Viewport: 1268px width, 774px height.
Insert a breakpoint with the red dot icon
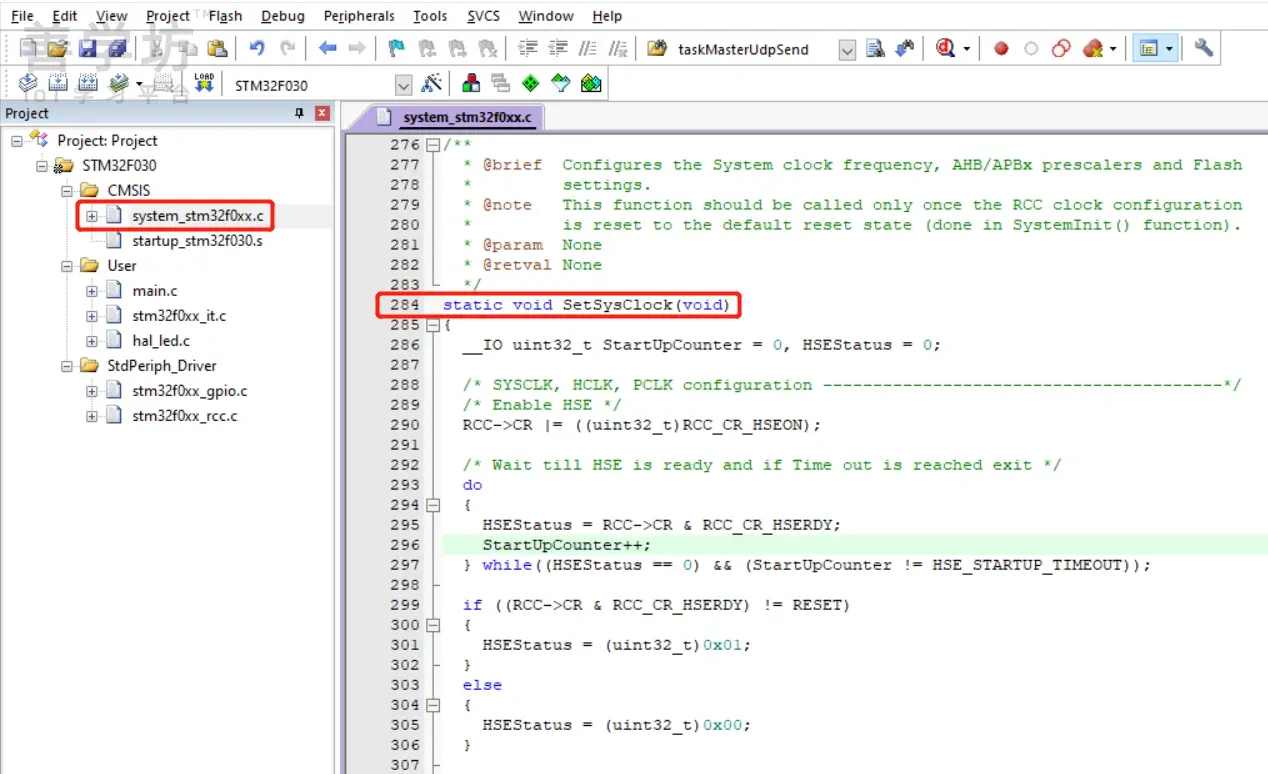(1000, 48)
